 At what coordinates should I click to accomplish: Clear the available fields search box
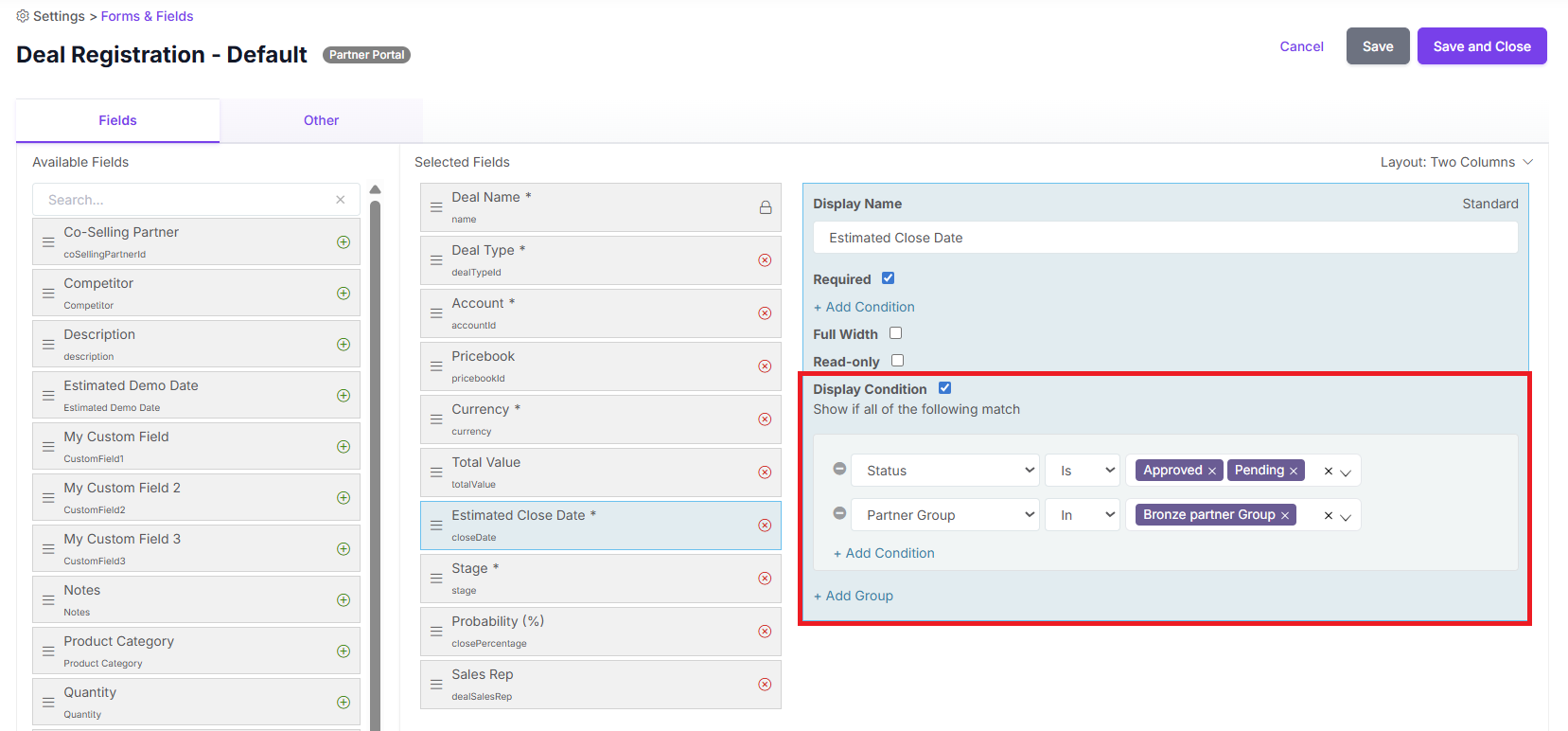coord(341,200)
